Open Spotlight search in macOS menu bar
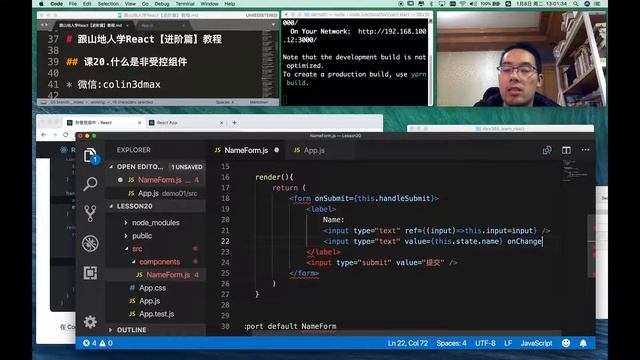Screen dimensions: 640x360 coord(576,4)
